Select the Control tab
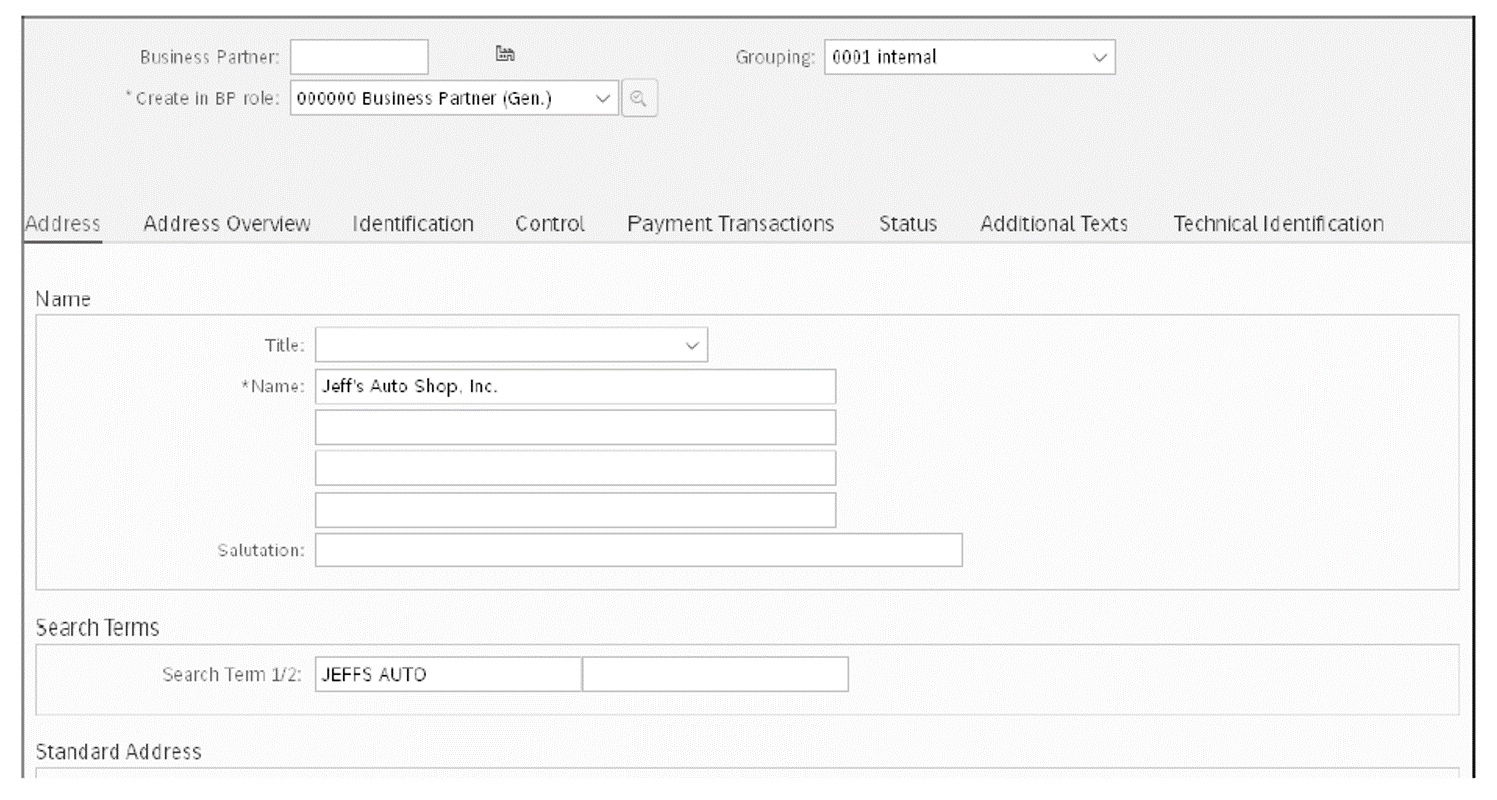 tap(549, 224)
